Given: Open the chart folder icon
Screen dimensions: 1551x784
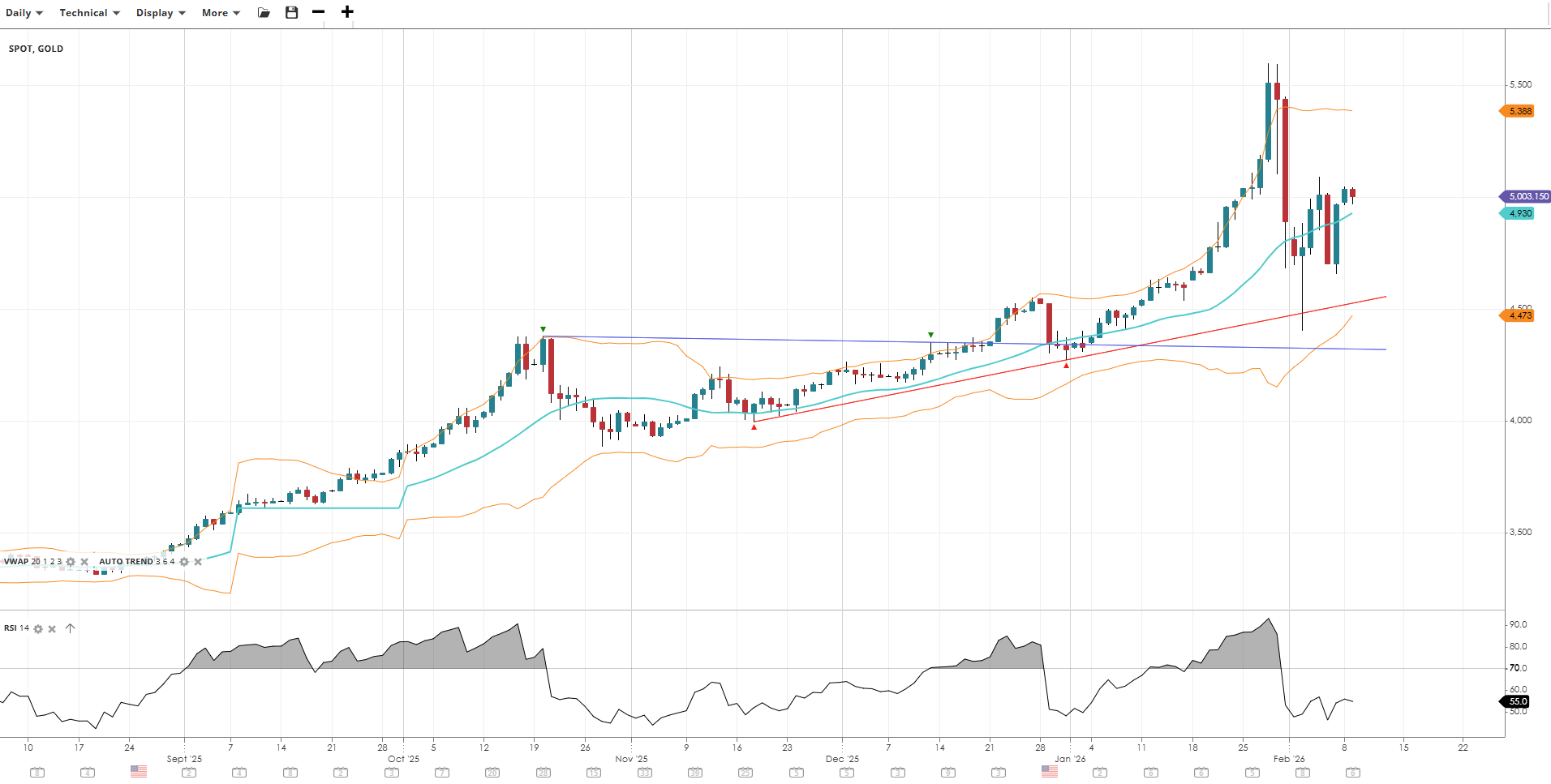Looking at the screenshot, I should [x=264, y=12].
